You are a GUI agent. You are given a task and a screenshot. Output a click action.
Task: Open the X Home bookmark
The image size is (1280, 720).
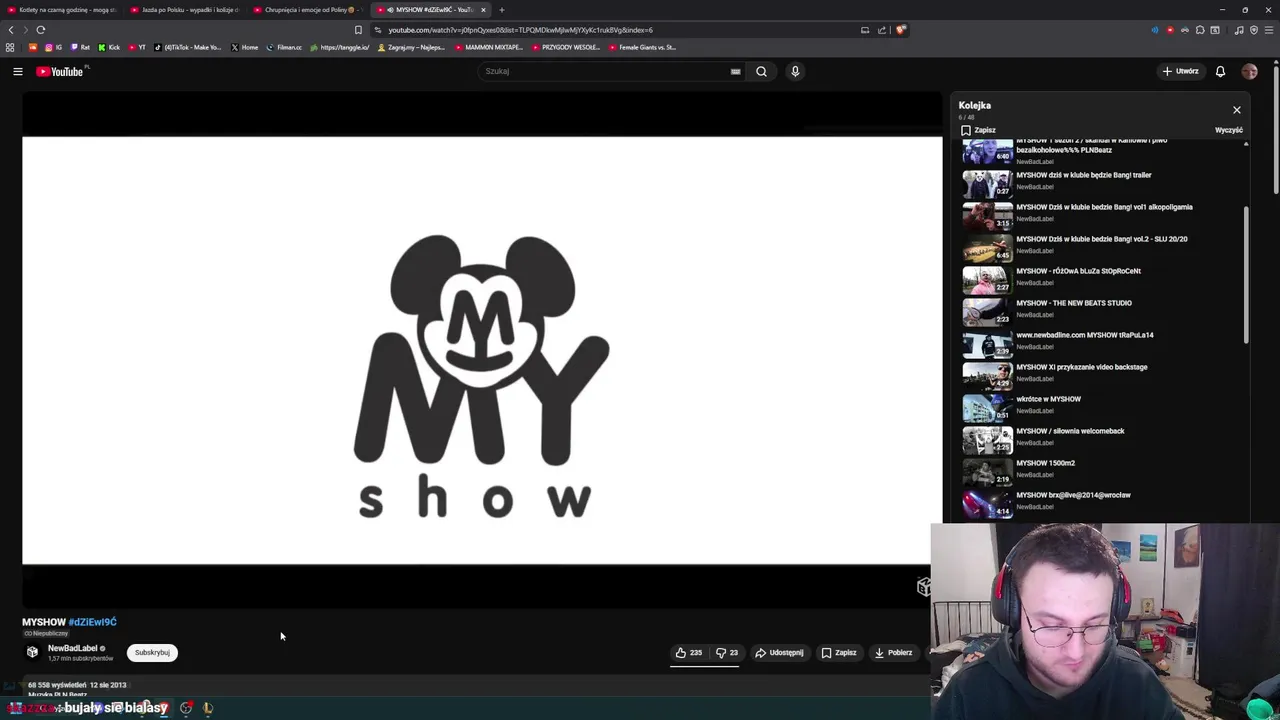click(x=244, y=47)
